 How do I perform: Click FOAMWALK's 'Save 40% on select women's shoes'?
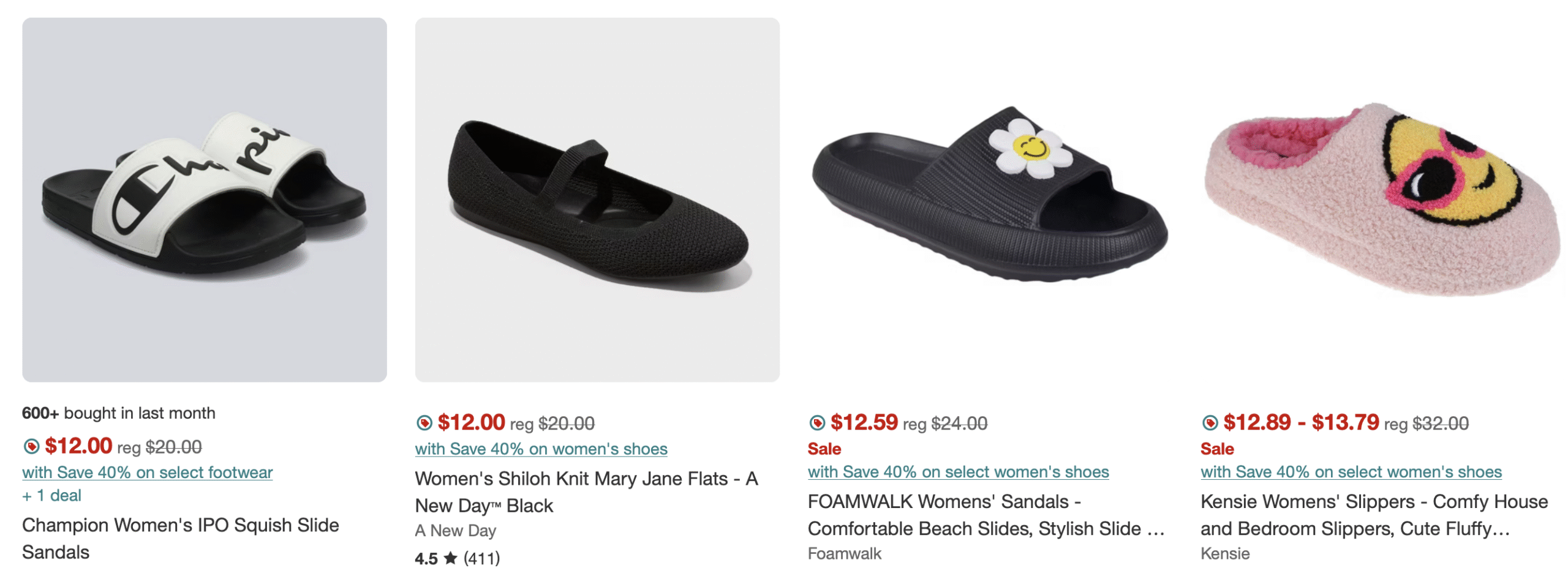[x=958, y=471]
